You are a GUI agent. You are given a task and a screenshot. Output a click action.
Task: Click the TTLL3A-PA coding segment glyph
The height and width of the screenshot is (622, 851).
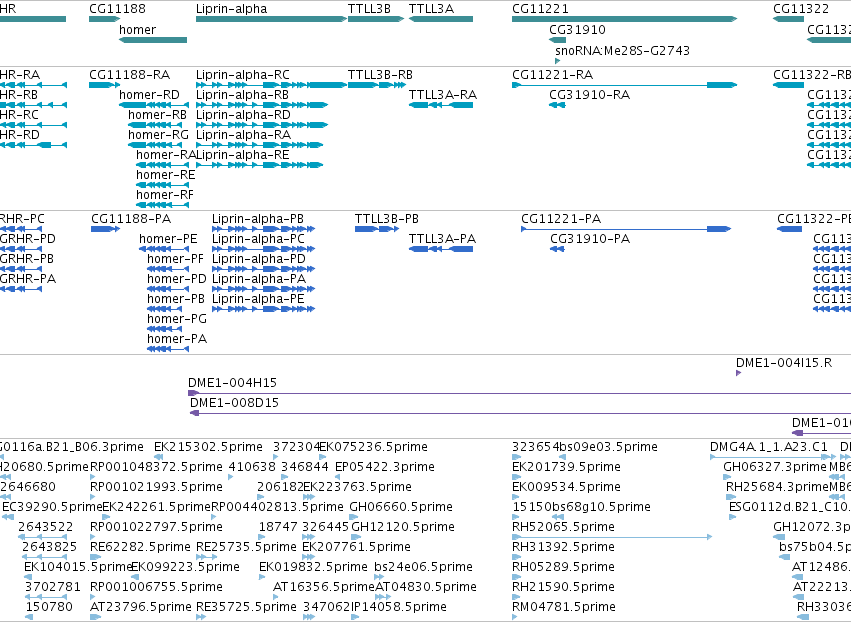point(441,249)
